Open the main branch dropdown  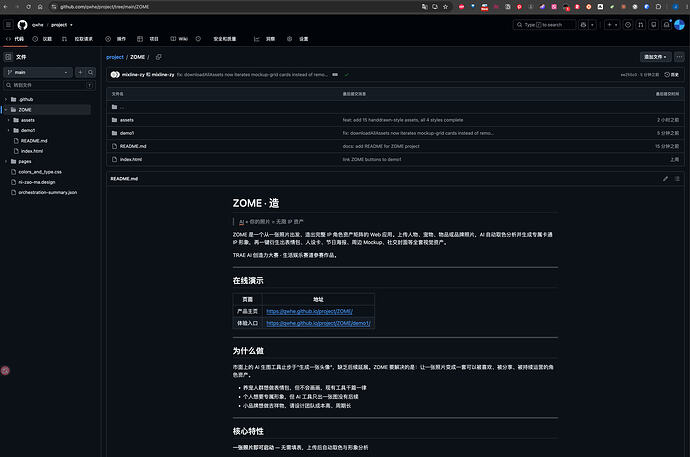coord(38,72)
